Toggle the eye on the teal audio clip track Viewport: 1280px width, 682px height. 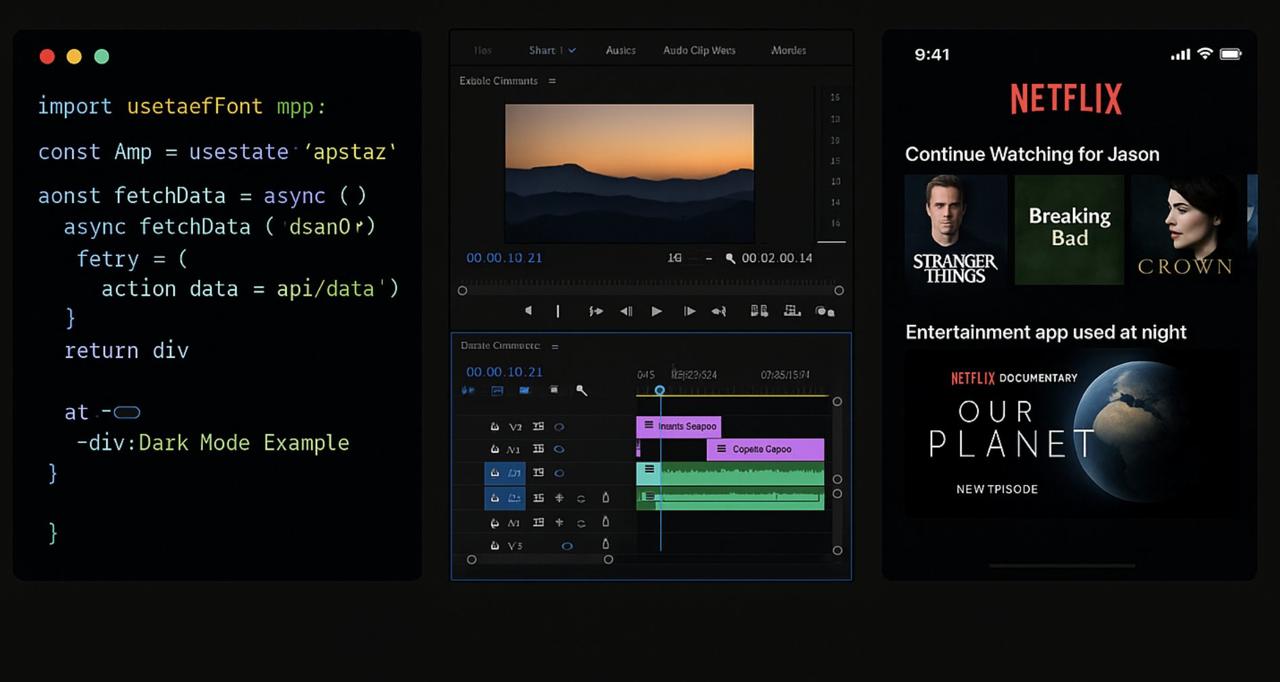tap(559, 473)
